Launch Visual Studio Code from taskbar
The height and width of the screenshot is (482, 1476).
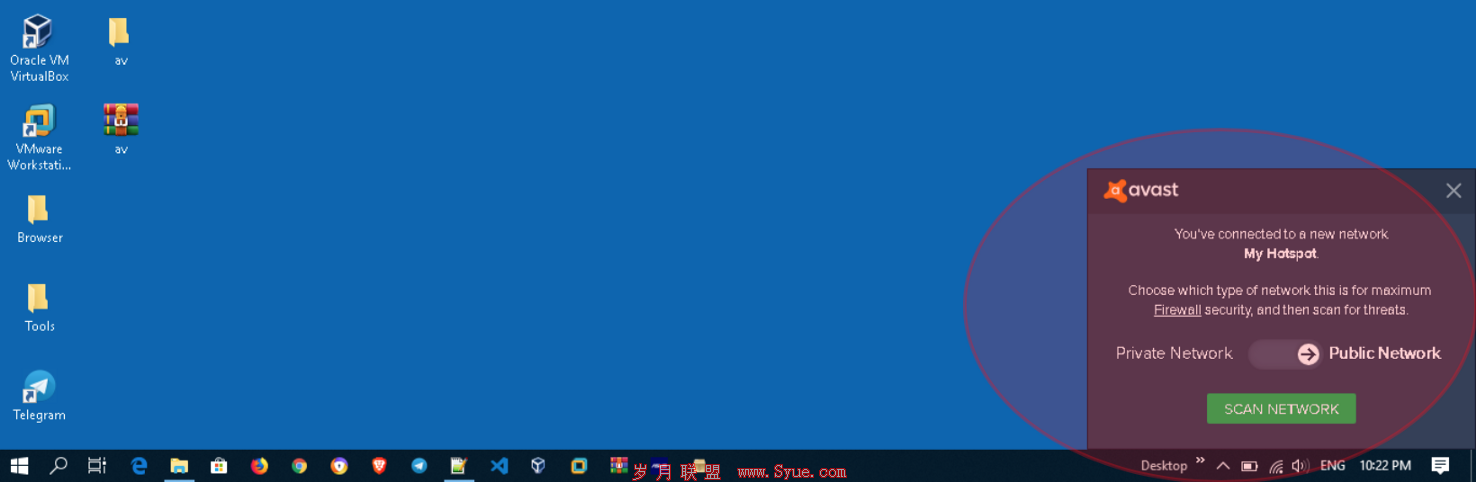point(499,465)
